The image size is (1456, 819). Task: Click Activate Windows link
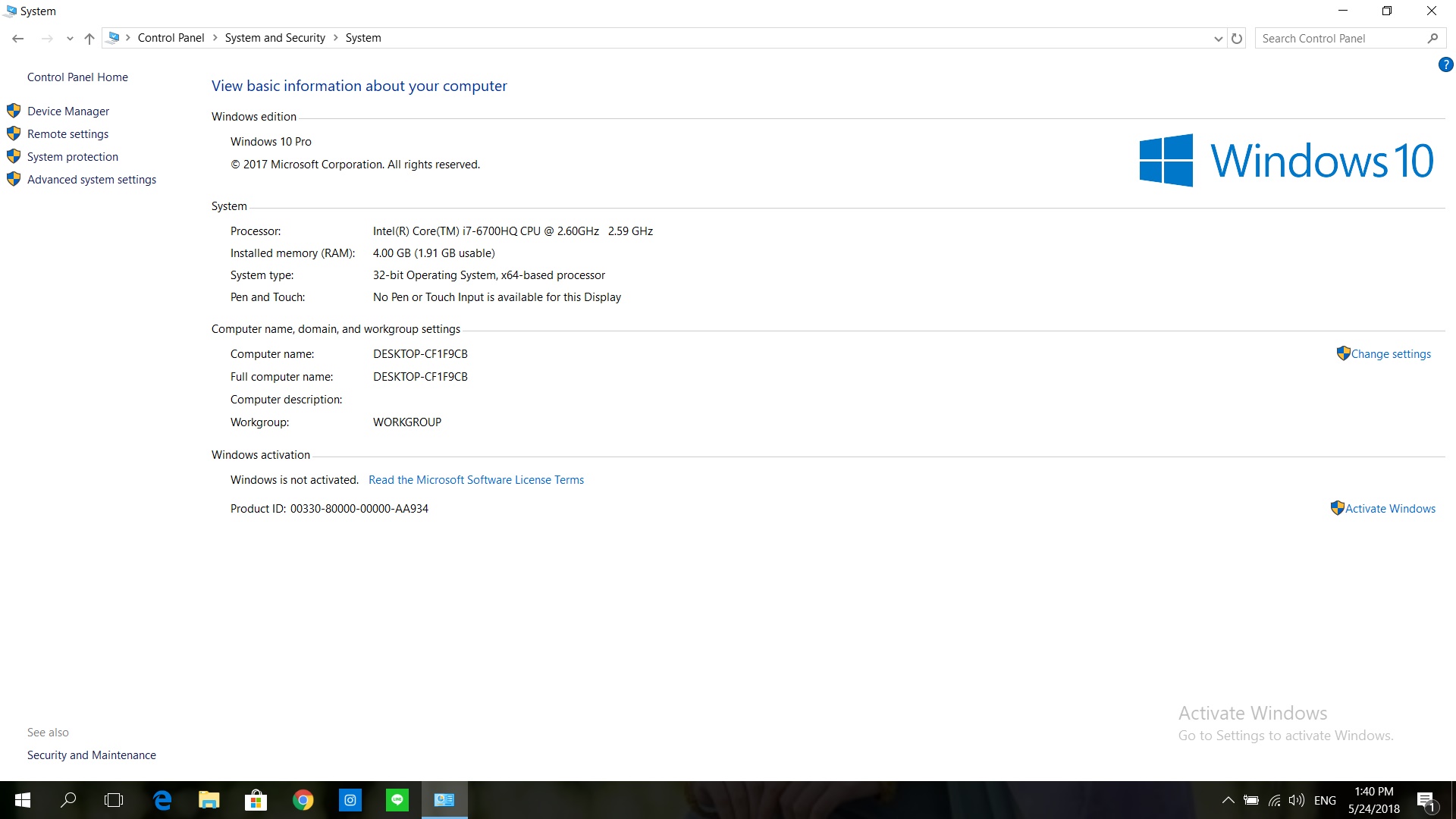coord(1390,509)
